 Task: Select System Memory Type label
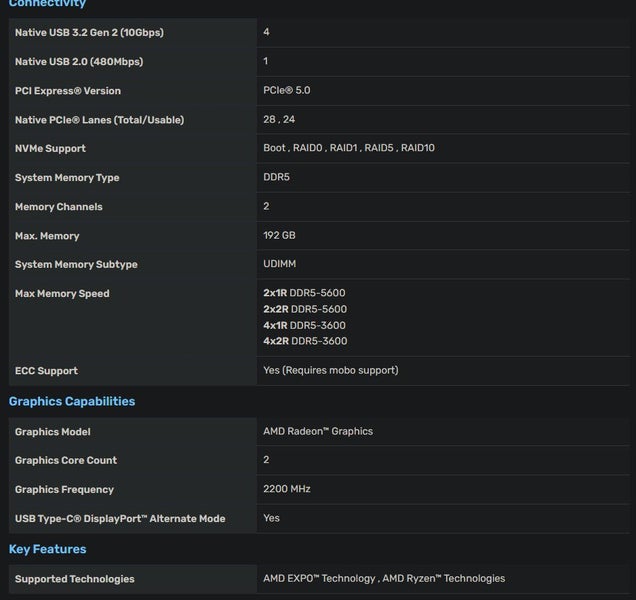tap(67, 178)
